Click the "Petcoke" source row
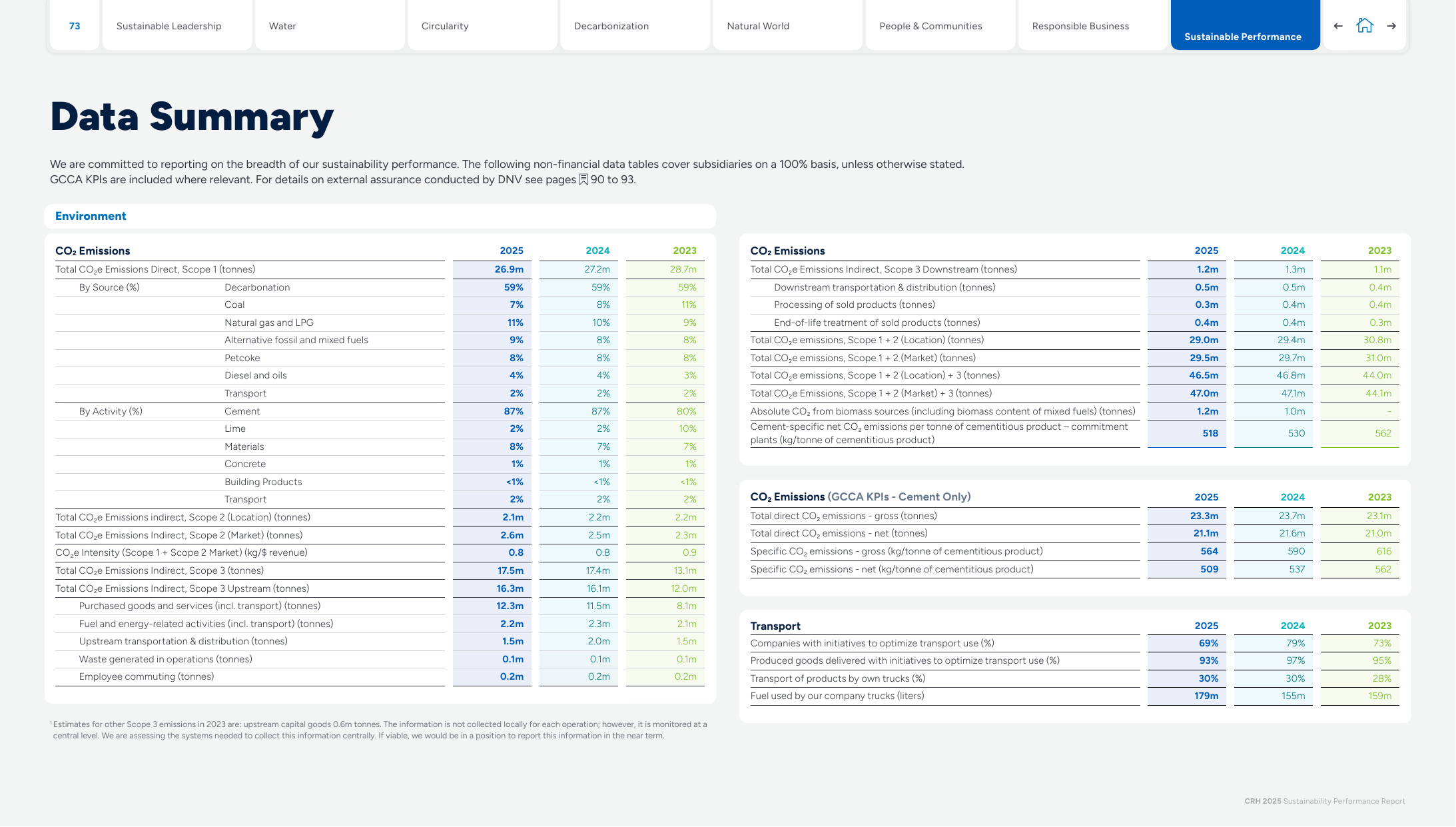The width and height of the screenshot is (1456, 827). click(x=380, y=358)
